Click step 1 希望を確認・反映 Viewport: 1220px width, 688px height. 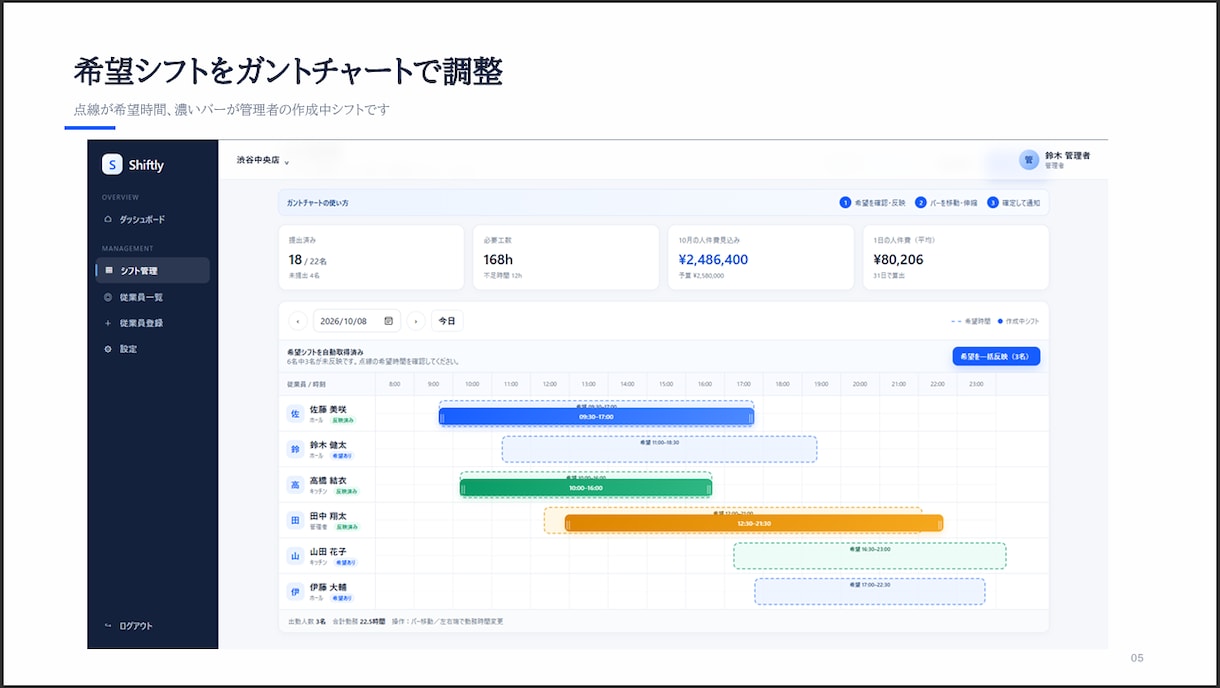[x=873, y=203]
